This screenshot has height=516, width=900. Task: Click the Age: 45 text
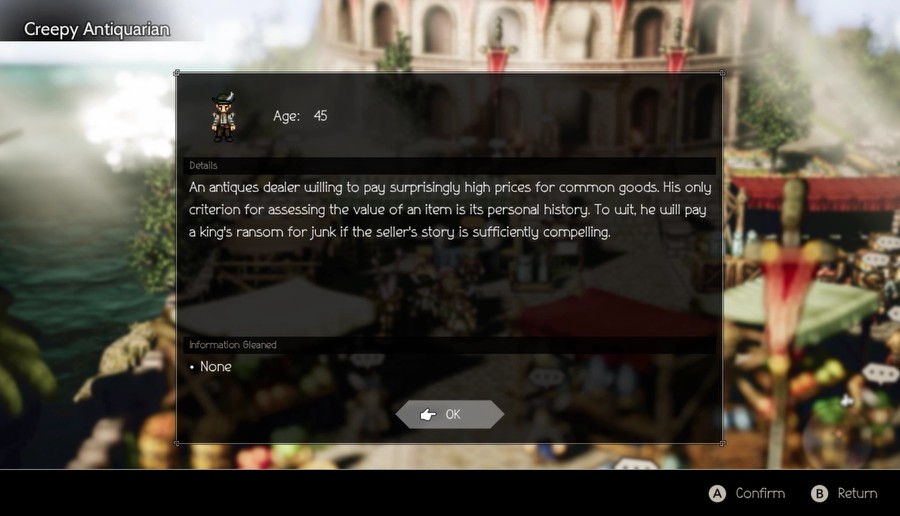(x=300, y=116)
